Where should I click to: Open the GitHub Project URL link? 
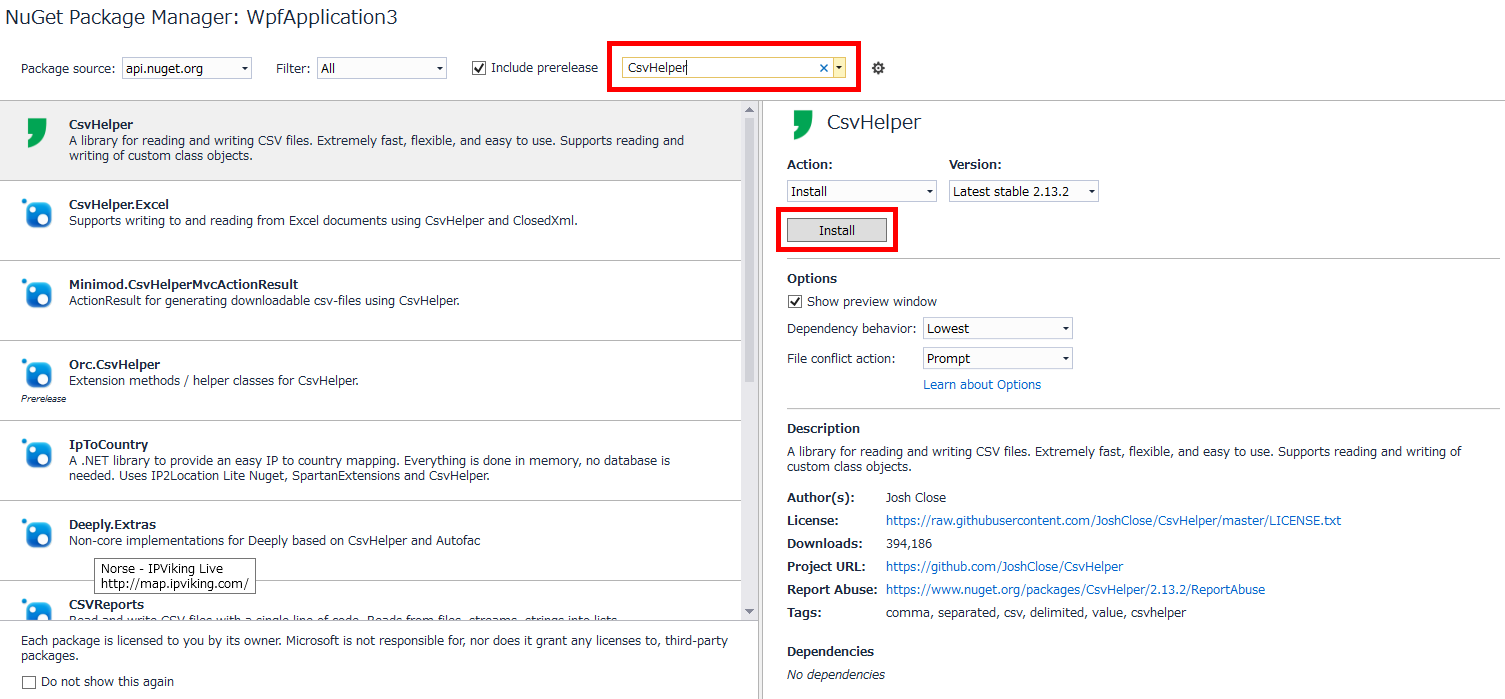tap(1004, 567)
